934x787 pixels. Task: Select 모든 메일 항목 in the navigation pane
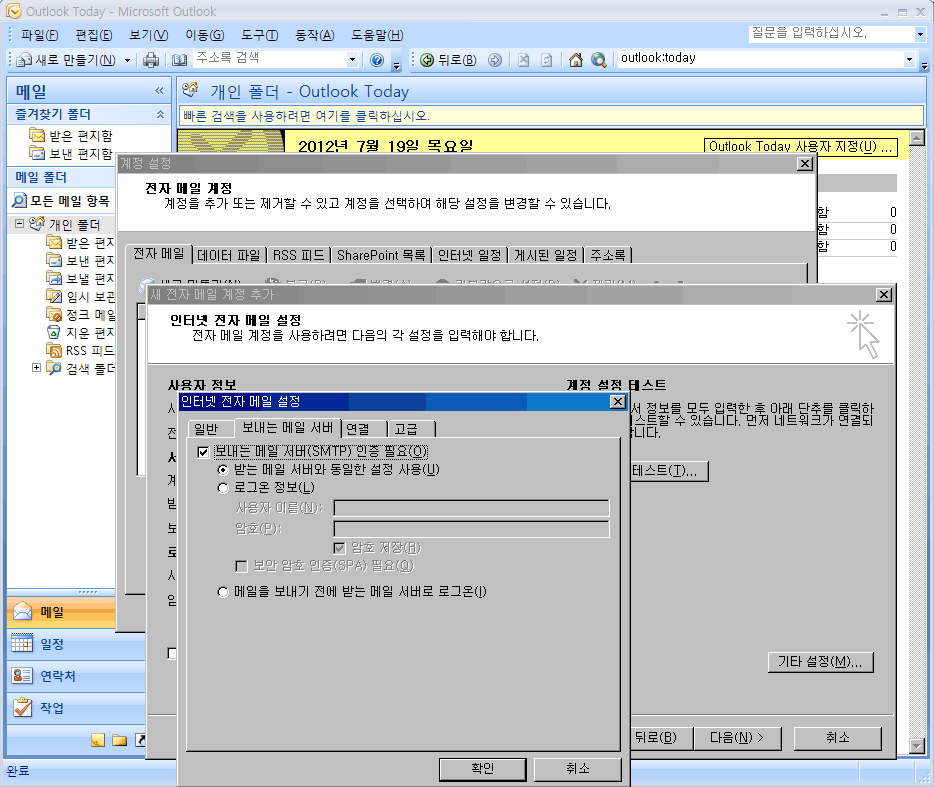[x=61, y=201]
